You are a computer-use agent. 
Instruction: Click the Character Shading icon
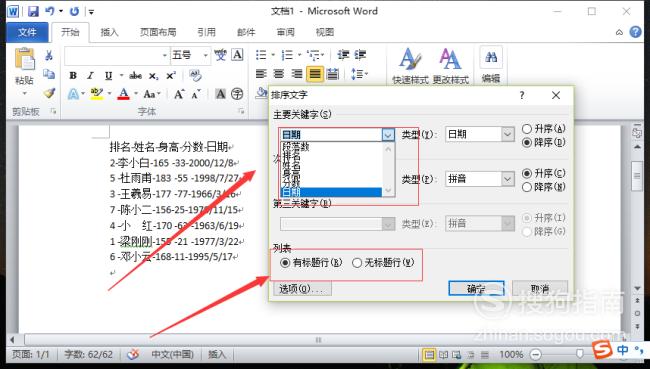click(220, 94)
